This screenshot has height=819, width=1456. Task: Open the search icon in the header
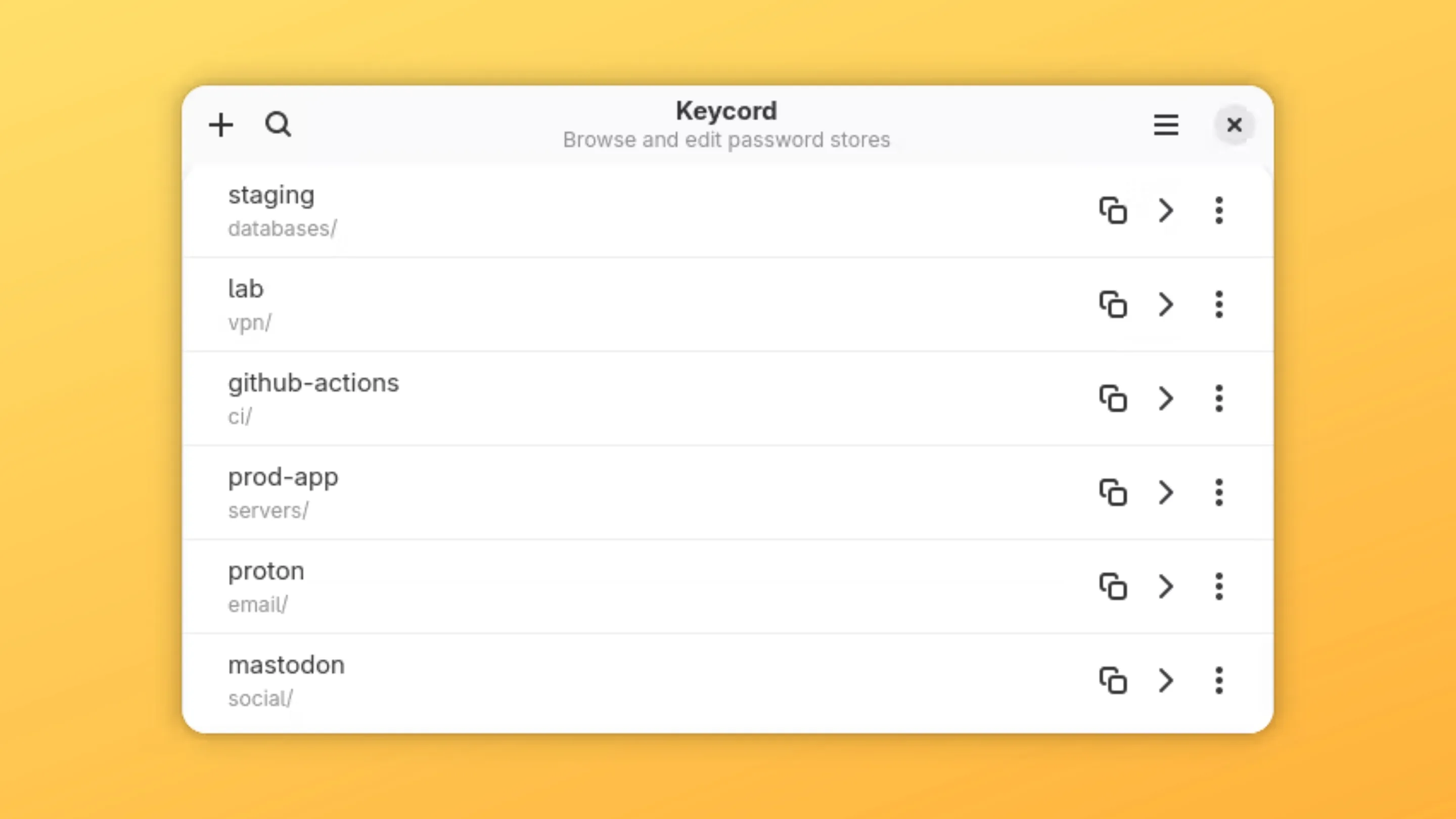(278, 125)
